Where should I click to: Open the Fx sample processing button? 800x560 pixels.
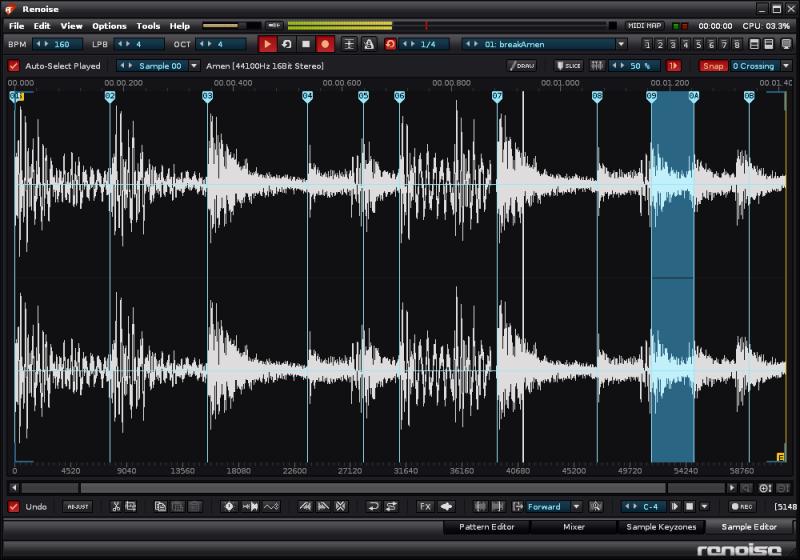point(424,506)
